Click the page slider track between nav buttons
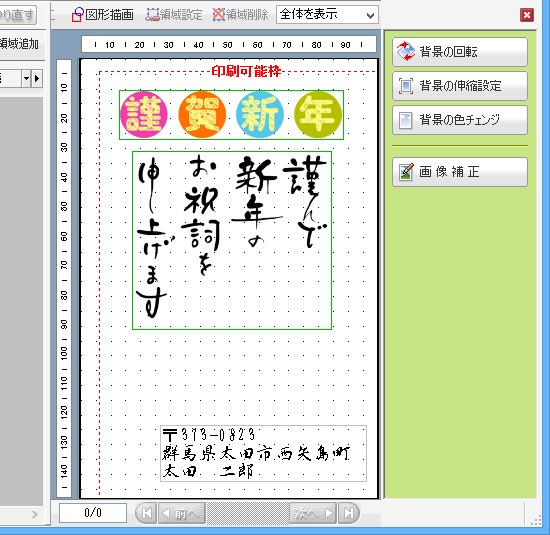This screenshot has height=535, width=550. pyautogui.click(x=247, y=513)
